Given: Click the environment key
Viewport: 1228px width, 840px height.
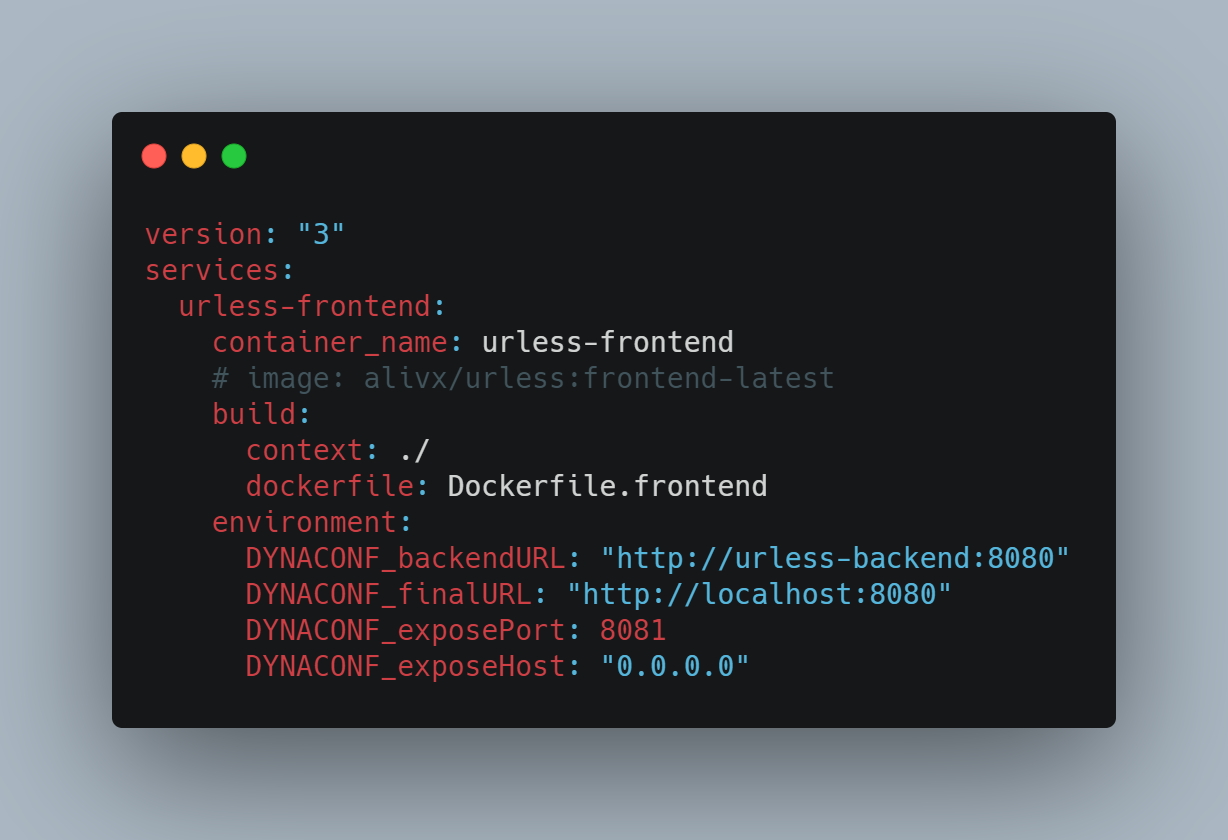Looking at the screenshot, I should [x=305, y=522].
